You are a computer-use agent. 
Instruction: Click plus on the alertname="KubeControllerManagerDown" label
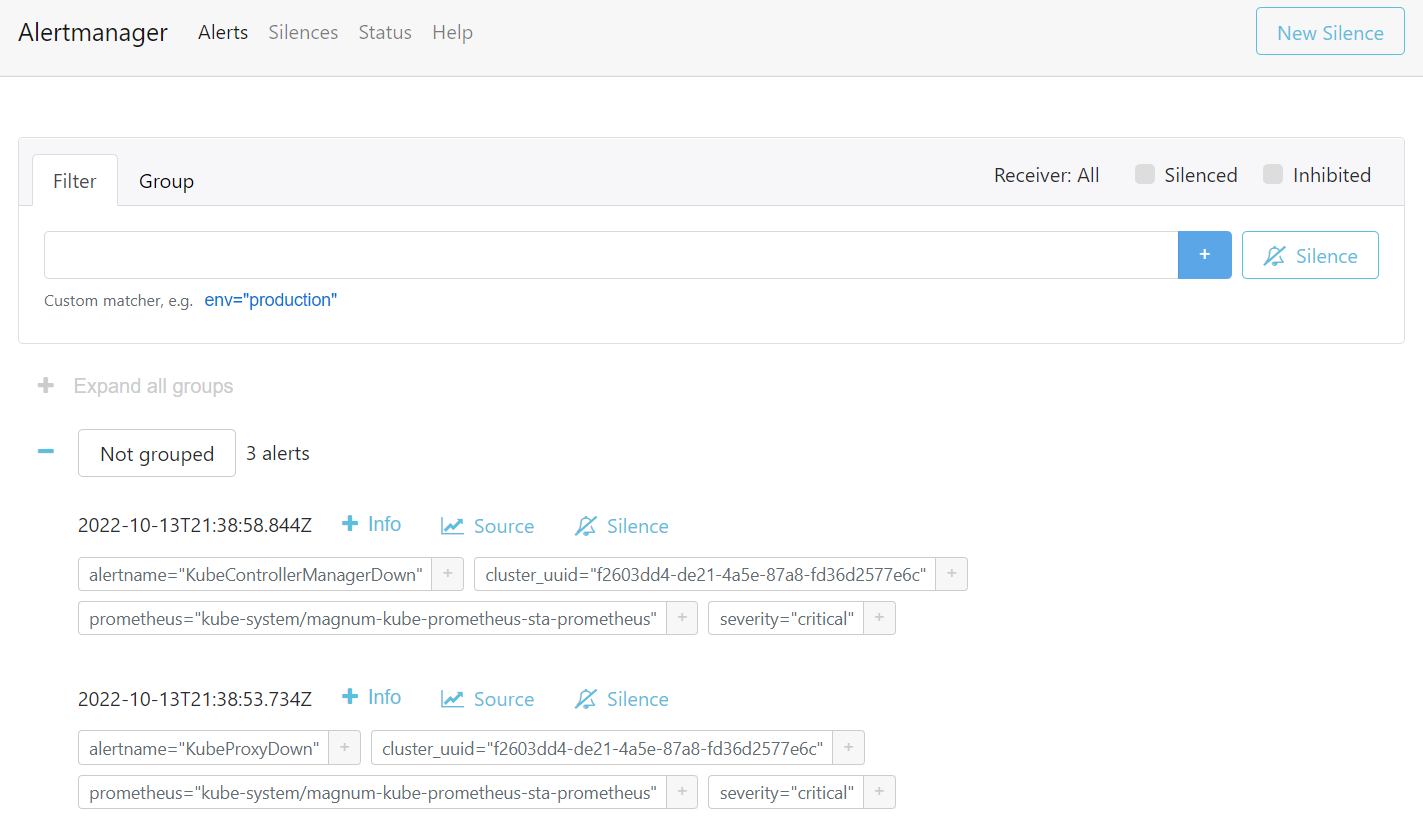[447, 574]
